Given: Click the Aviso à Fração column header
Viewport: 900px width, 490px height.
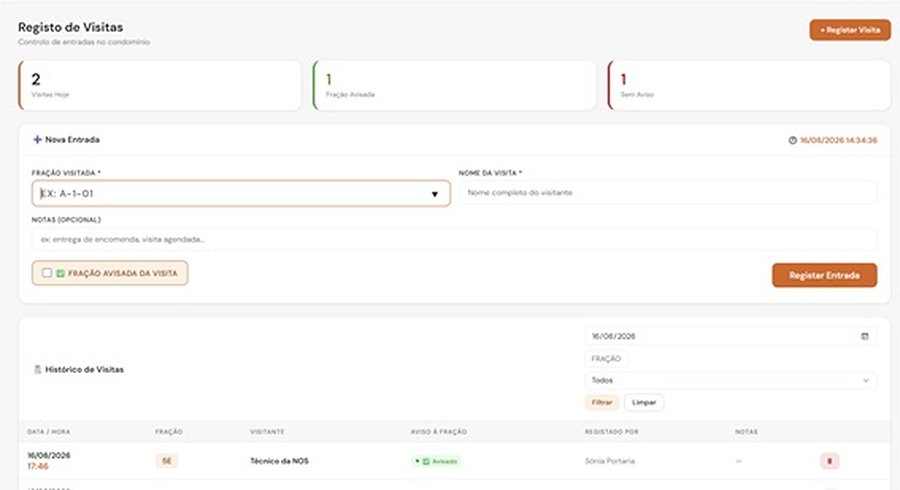Looking at the screenshot, I should (x=439, y=431).
